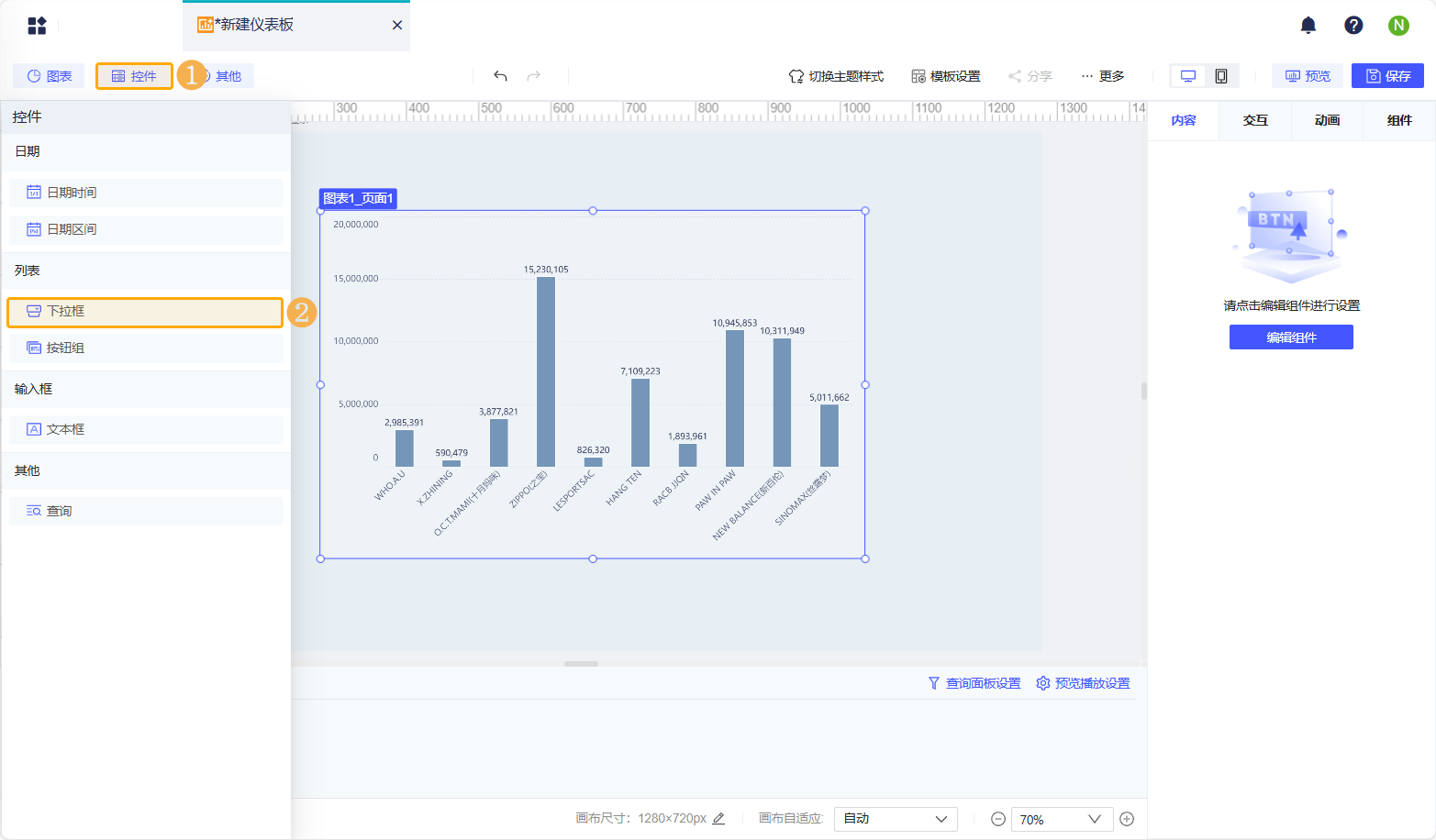Add a 文本框 text box control

pyautogui.click(x=147, y=429)
